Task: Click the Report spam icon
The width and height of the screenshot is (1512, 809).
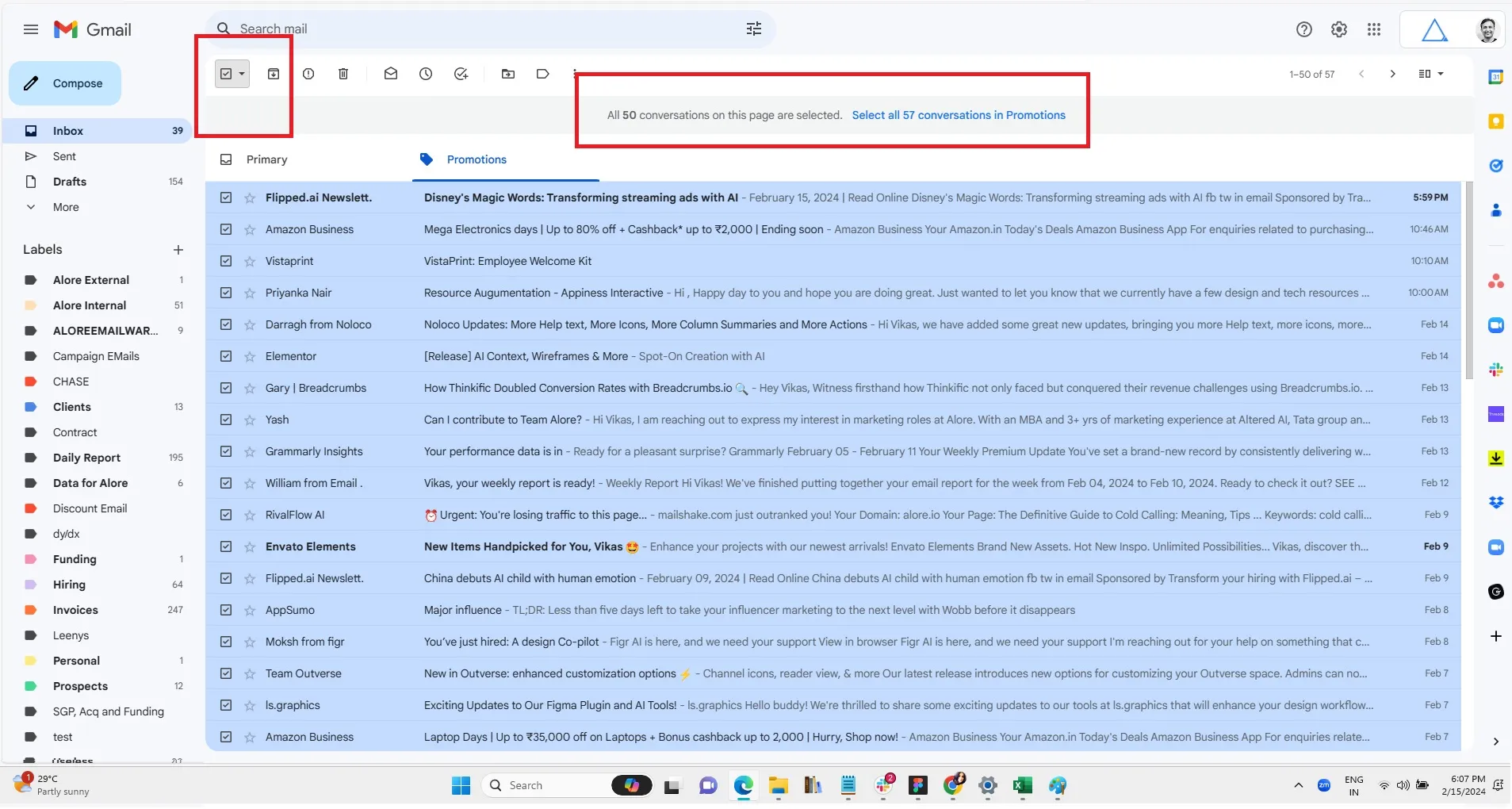Action: pyautogui.click(x=308, y=74)
